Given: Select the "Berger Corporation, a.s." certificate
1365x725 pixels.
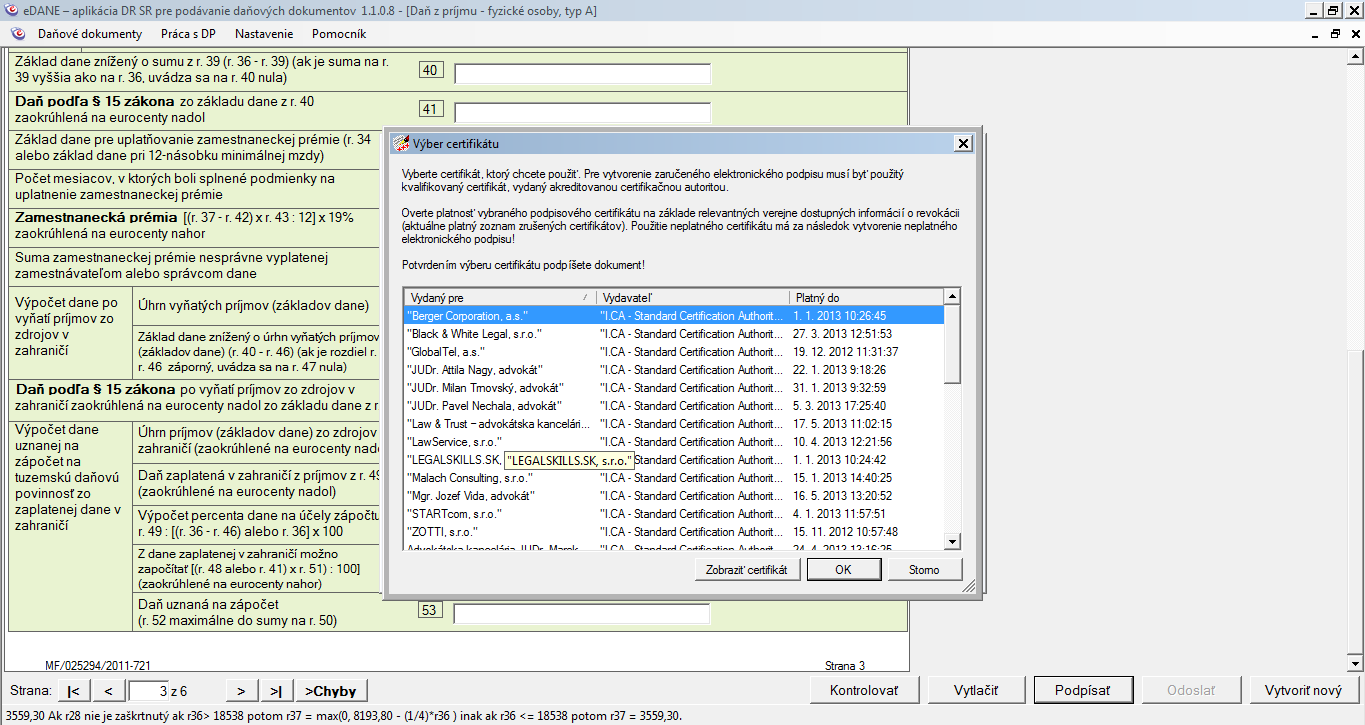Looking at the screenshot, I should (674, 316).
